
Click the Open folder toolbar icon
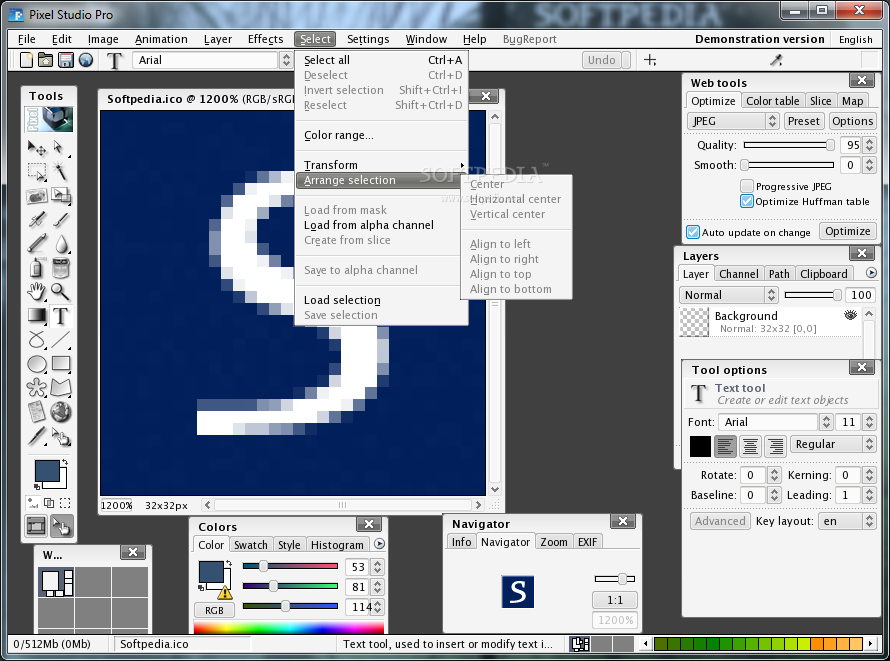45,60
